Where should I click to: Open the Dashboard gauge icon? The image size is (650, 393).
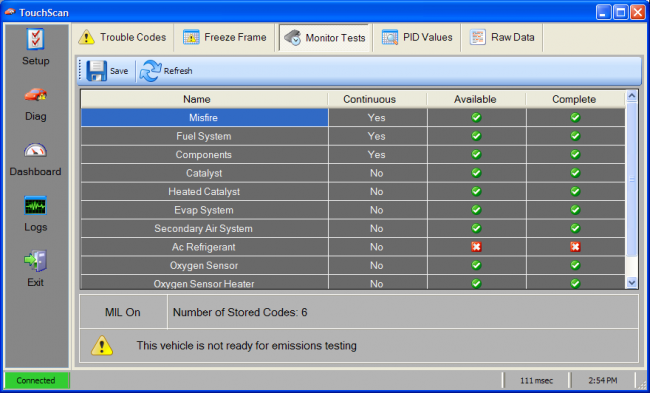(x=35, y=150)
